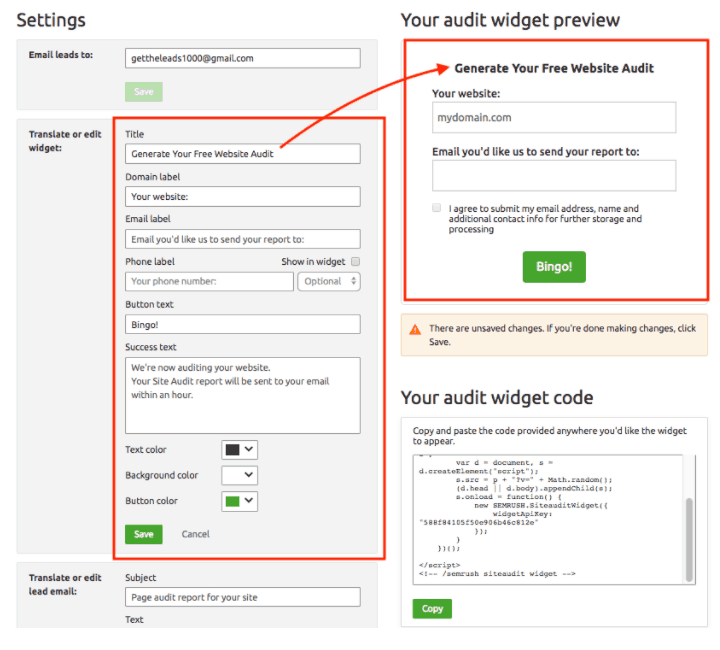The width and height of the screenshot is (720, 650).
Task: Click the Success text textarea
Action: click(x=242, y=395)
